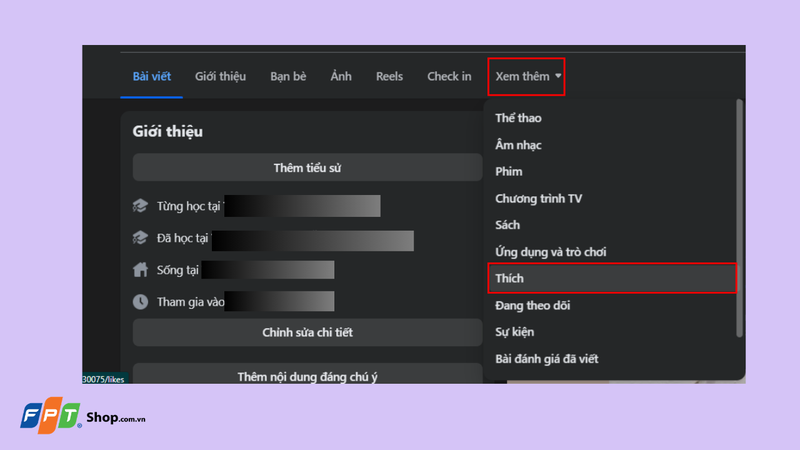Click graduation cap icon beside Đã học tại

140,237
